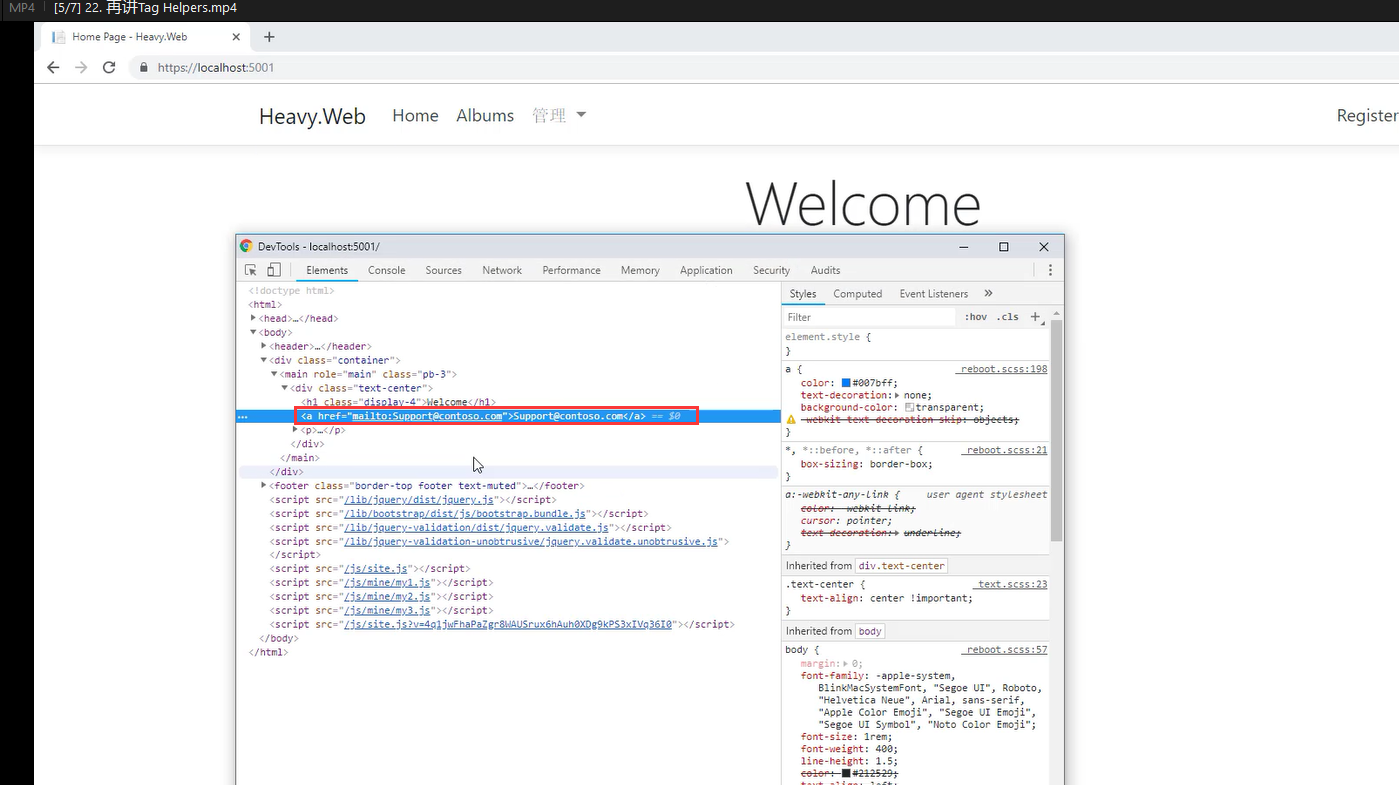Click the browser back arrow
Screen dimensions: 1399x785
pos(53,67)
